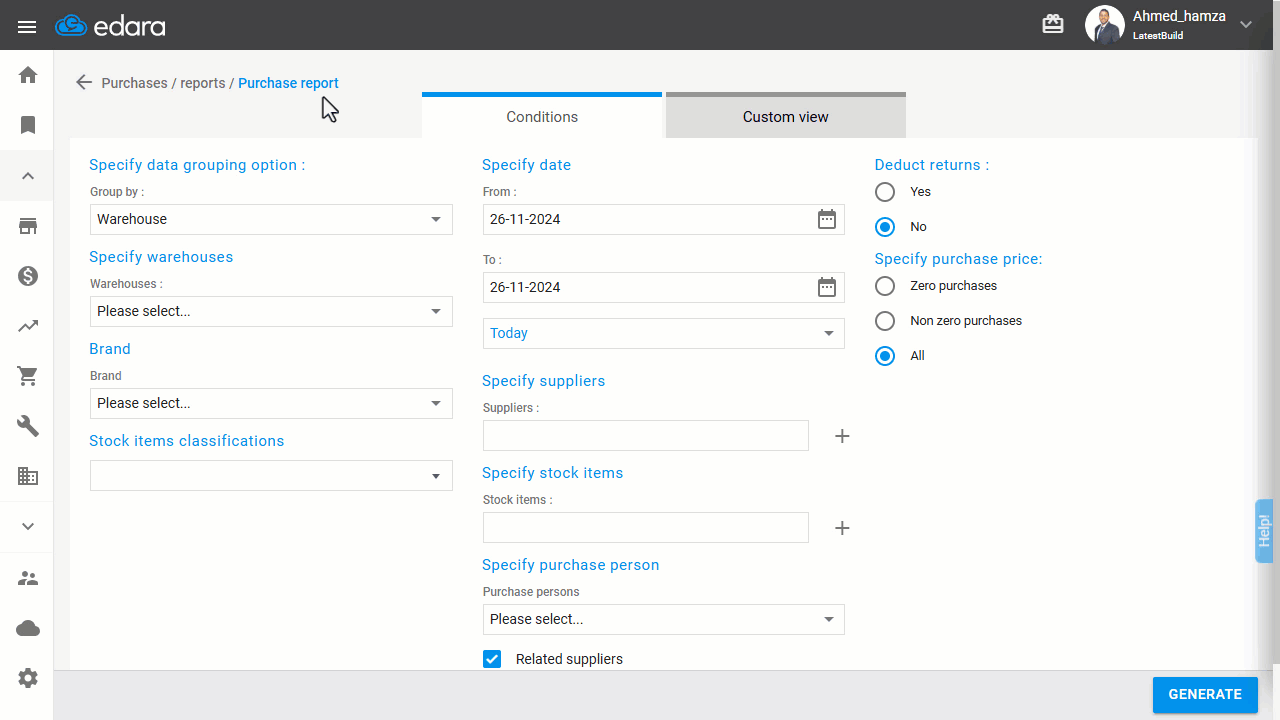Open the Help! side tab
Viewport: 1280px width, 720px height.
coord(1264,531)
